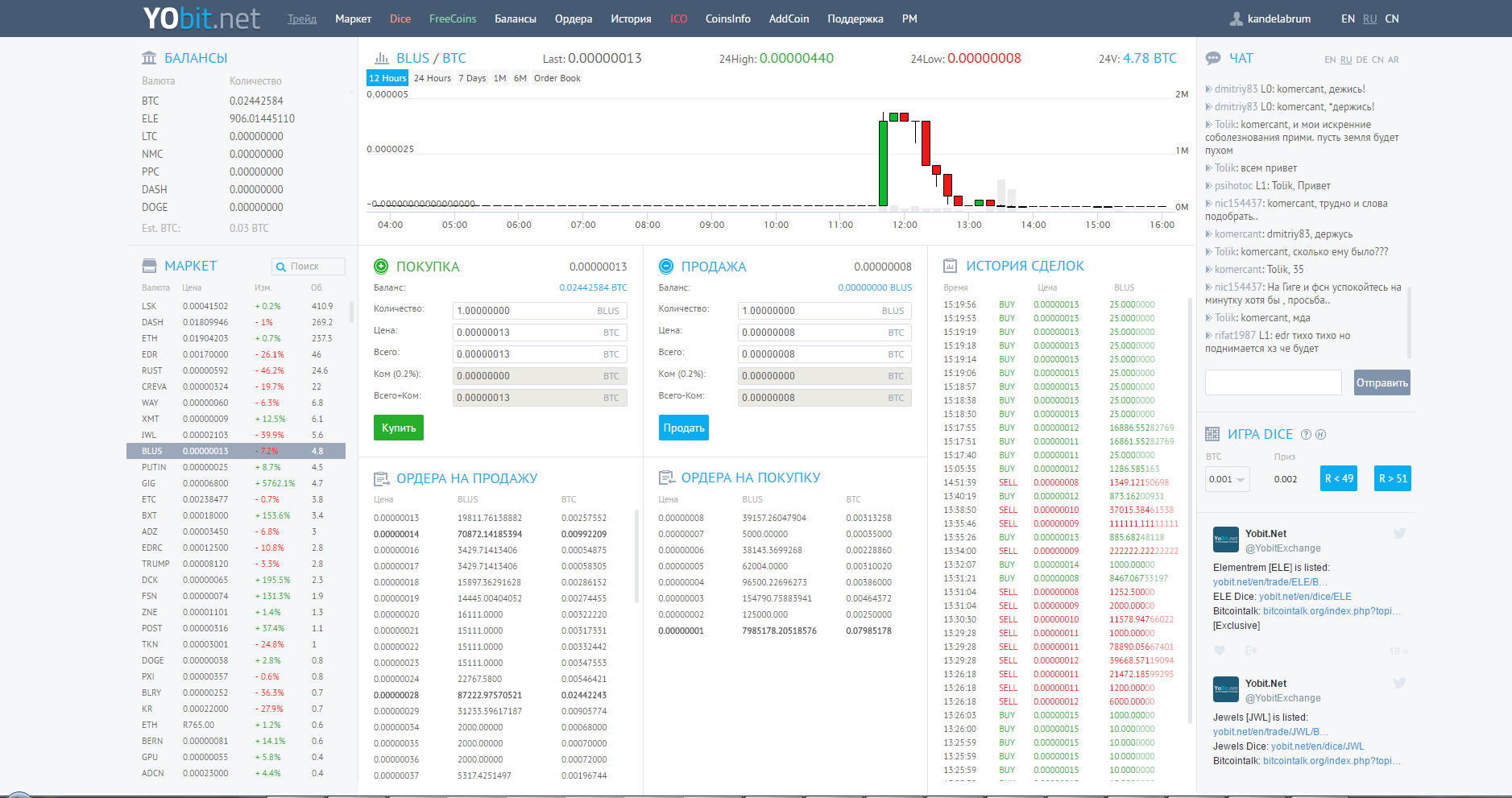
Task: Click the grid icon beside ИГРА DICE
Action: coord(1212,434)
